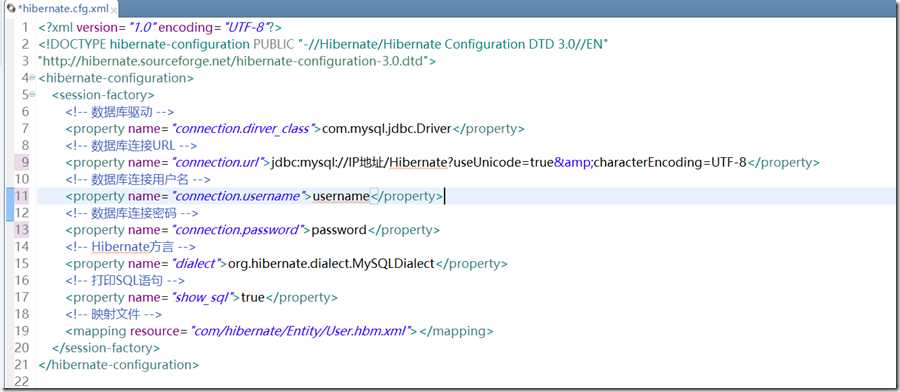Click the 打印SQL语句 comment
Image resolution: width=900 pixels, height=392 pixels.
tap(125, 281)
